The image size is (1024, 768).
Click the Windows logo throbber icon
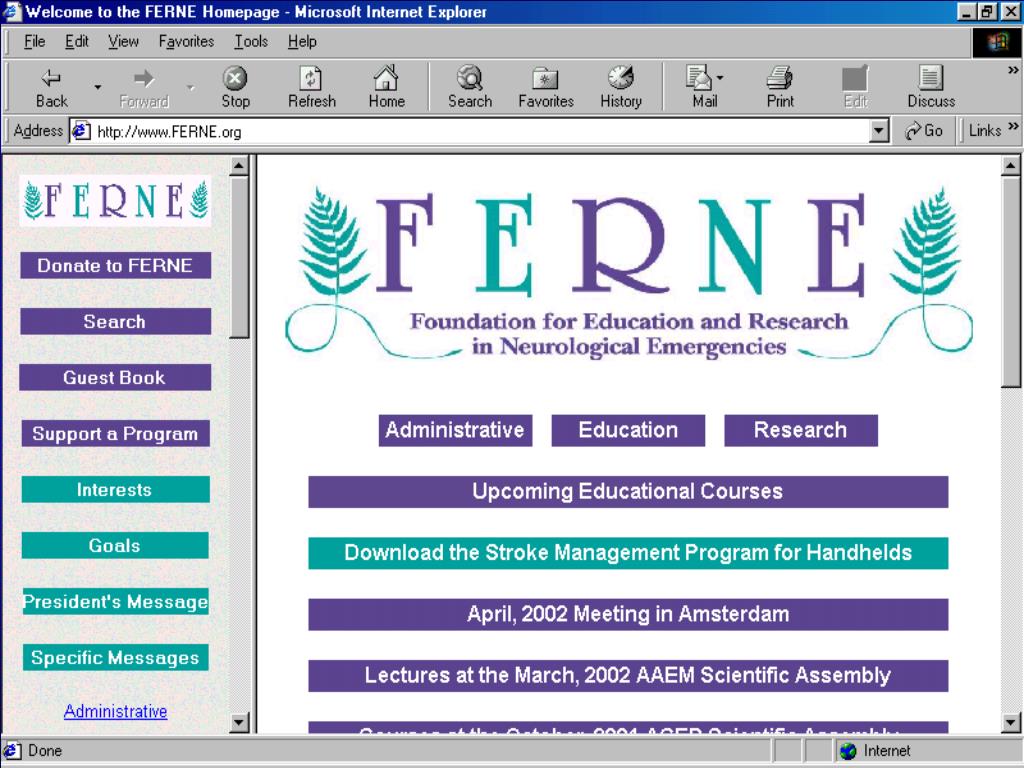(998, 43)
